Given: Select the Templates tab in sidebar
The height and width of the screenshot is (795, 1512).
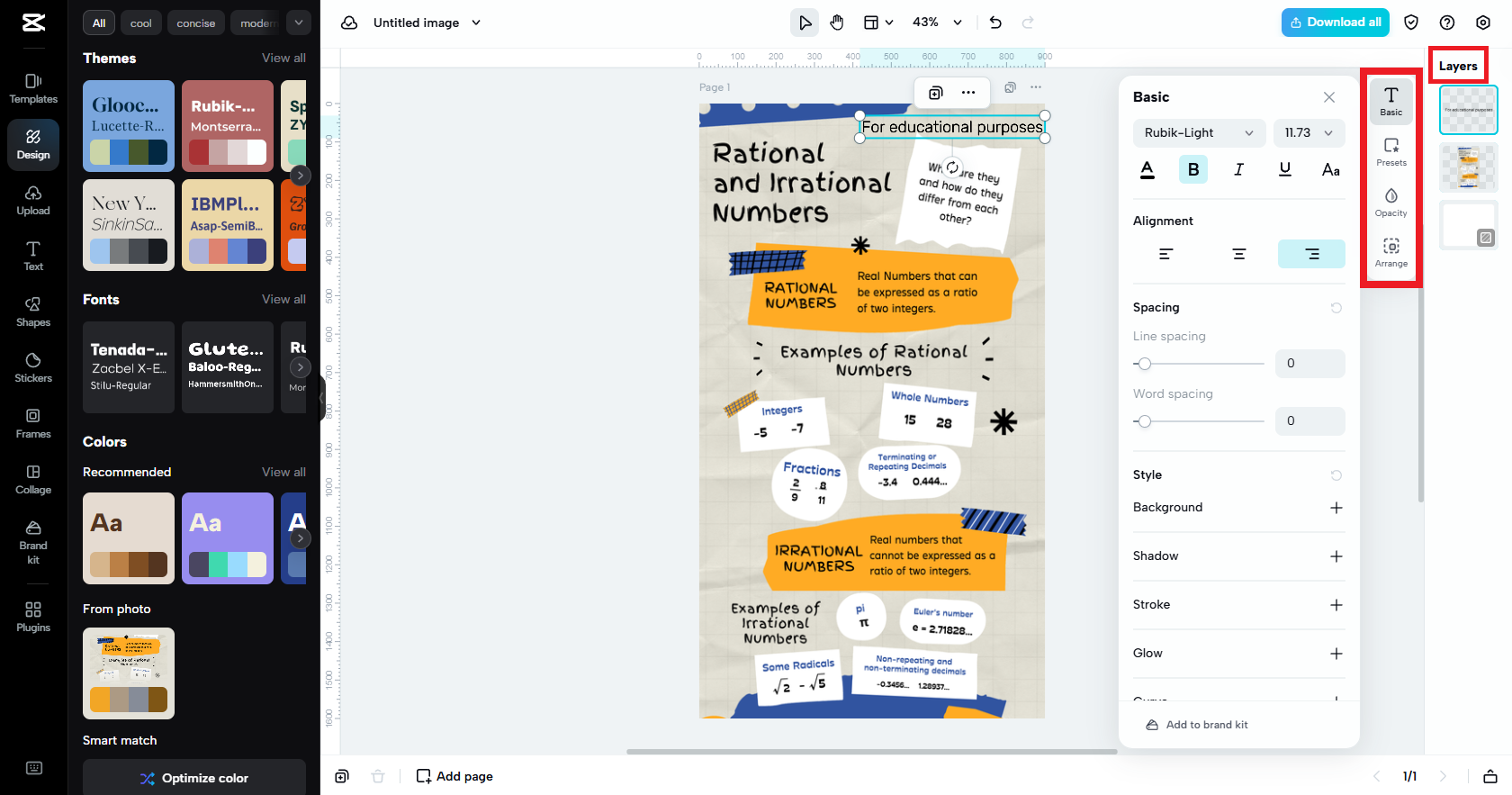Looking at the screenshot, I should [33, 88].
